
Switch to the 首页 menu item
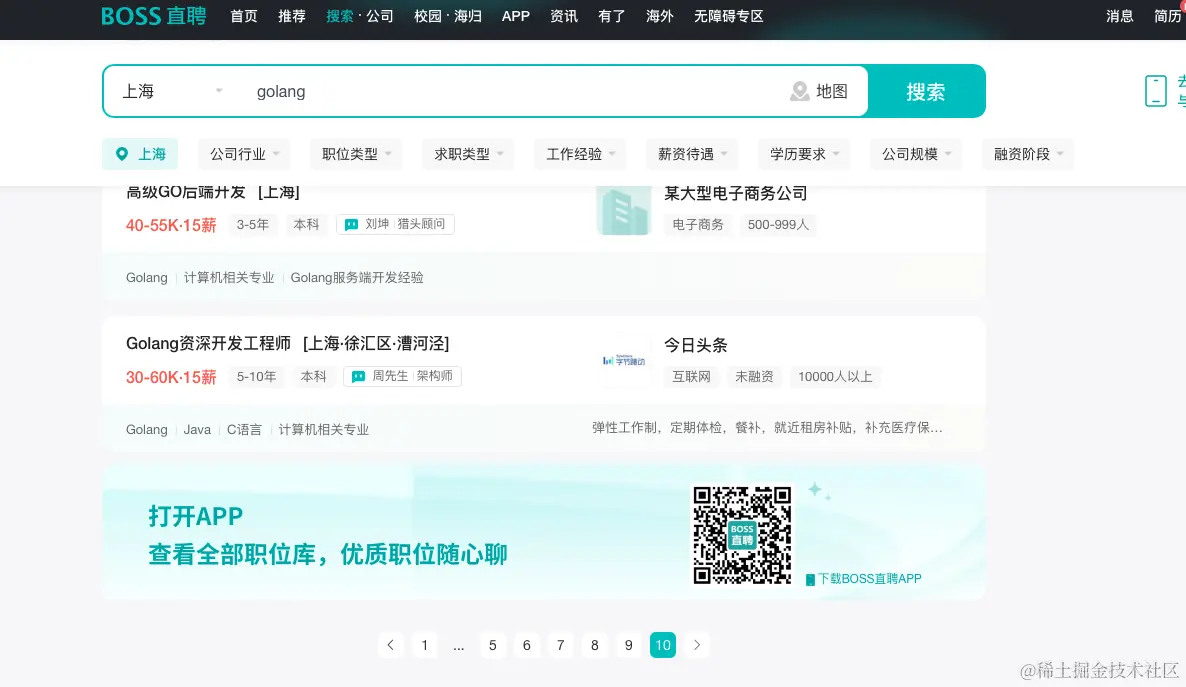243,16
